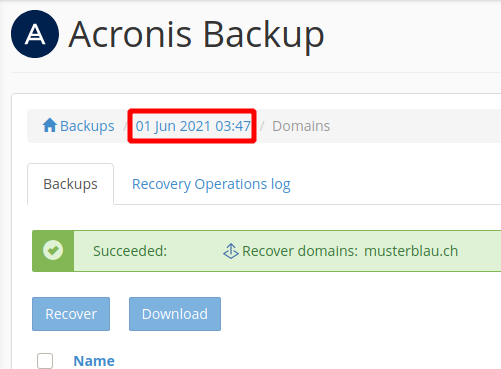Toggle the select-all checkbox beside Name
This screenshot has height=369, width=501.
click(45, 361)
